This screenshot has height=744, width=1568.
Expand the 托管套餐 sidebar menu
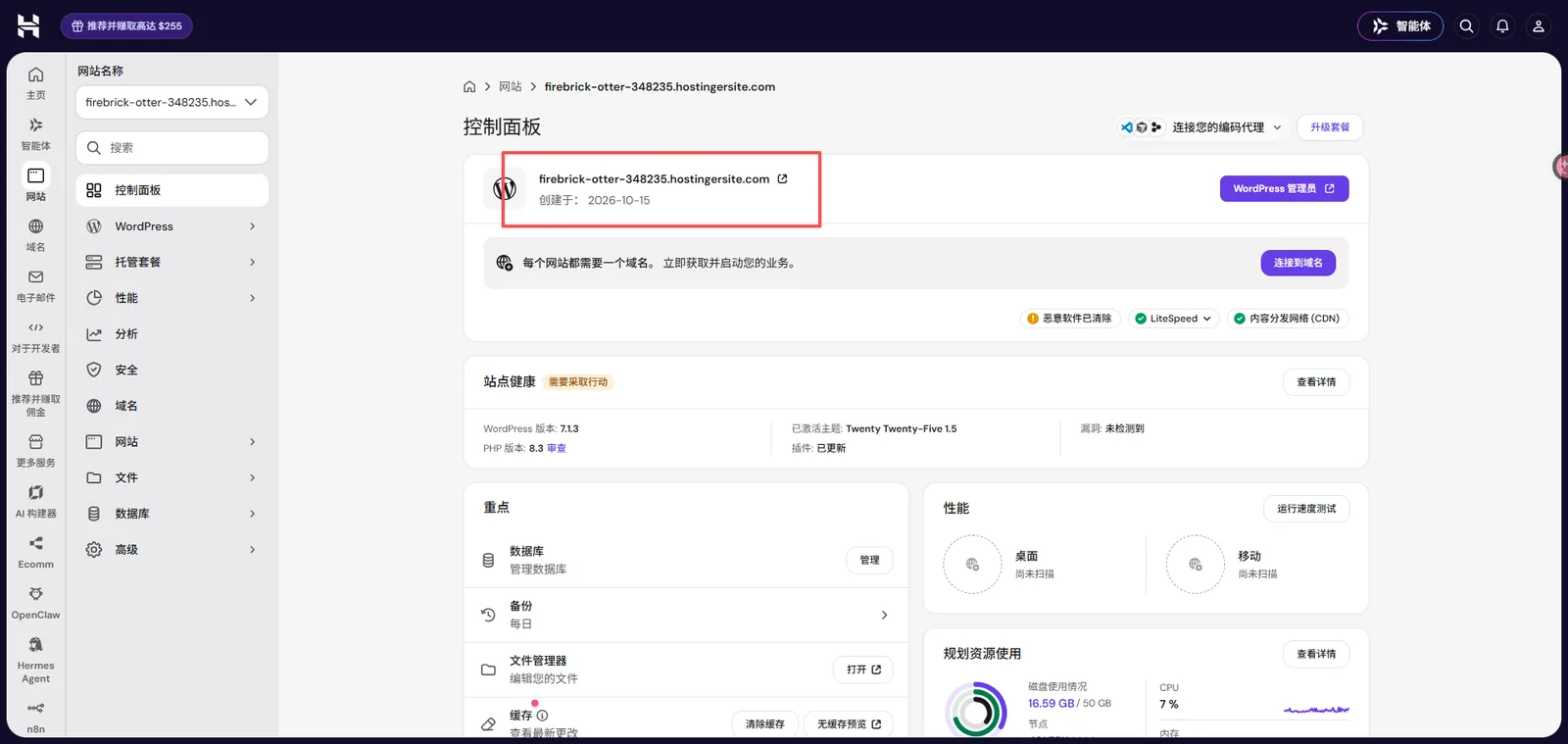[x=171, y=262]
